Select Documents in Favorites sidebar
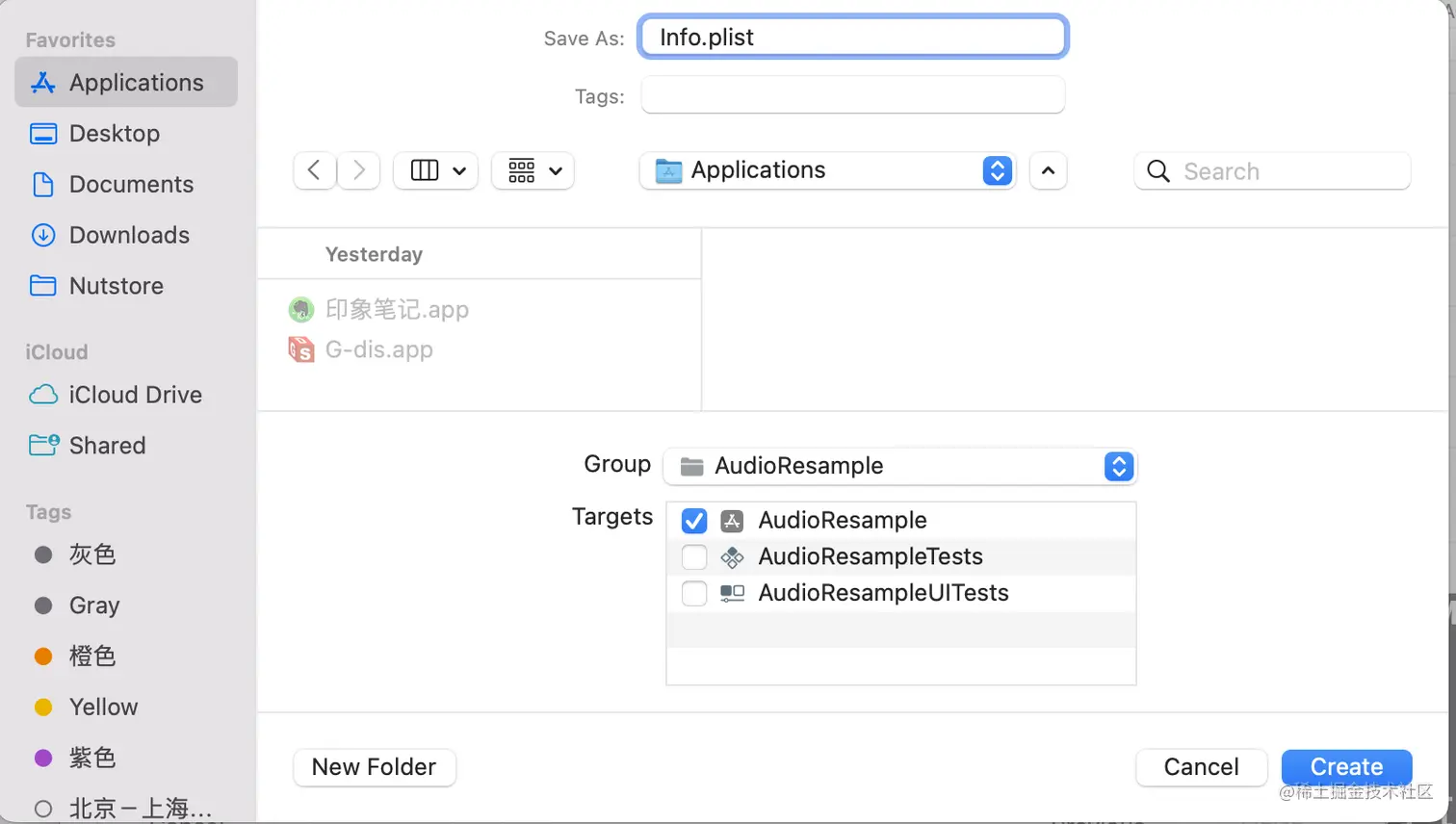 pyautogui.click(x=131, y=185)
